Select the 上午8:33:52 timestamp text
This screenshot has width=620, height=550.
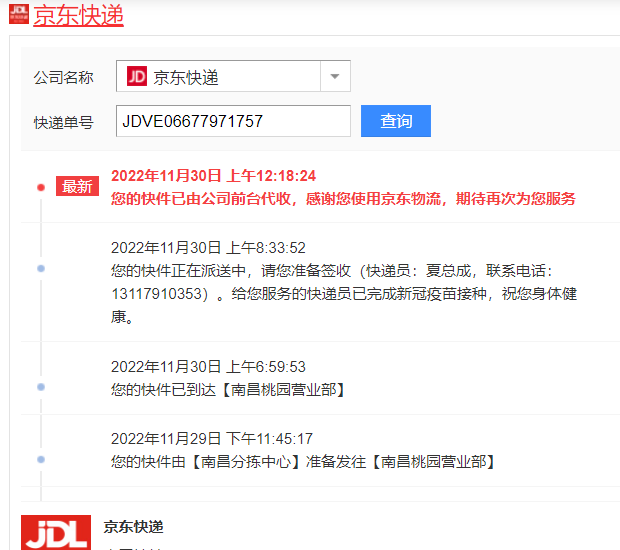click(208, 248)
